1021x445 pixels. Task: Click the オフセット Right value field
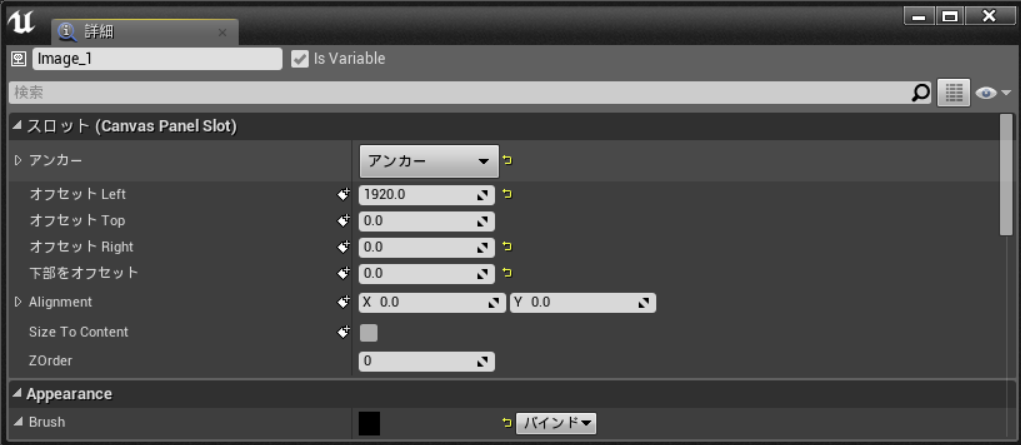(427, 247)
